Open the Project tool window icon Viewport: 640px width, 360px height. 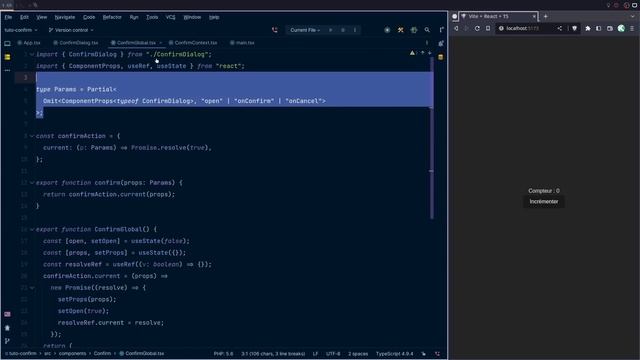(7, 43)
